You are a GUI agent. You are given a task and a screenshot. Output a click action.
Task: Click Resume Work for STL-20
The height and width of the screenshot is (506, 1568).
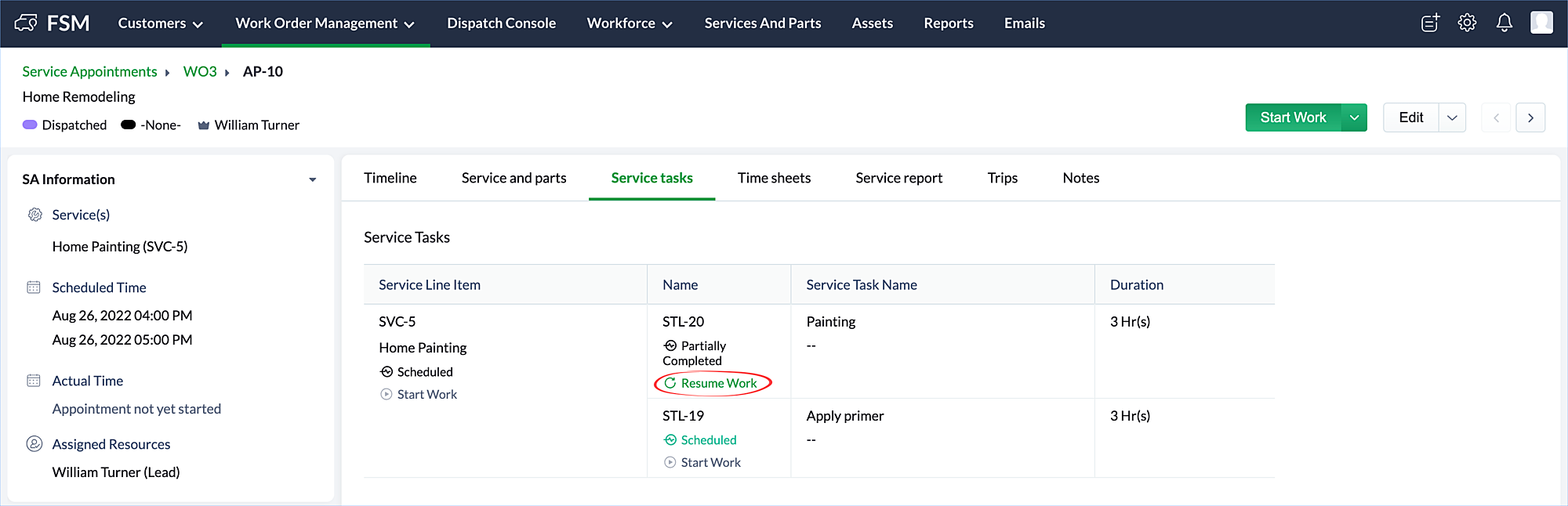point(712,383)
